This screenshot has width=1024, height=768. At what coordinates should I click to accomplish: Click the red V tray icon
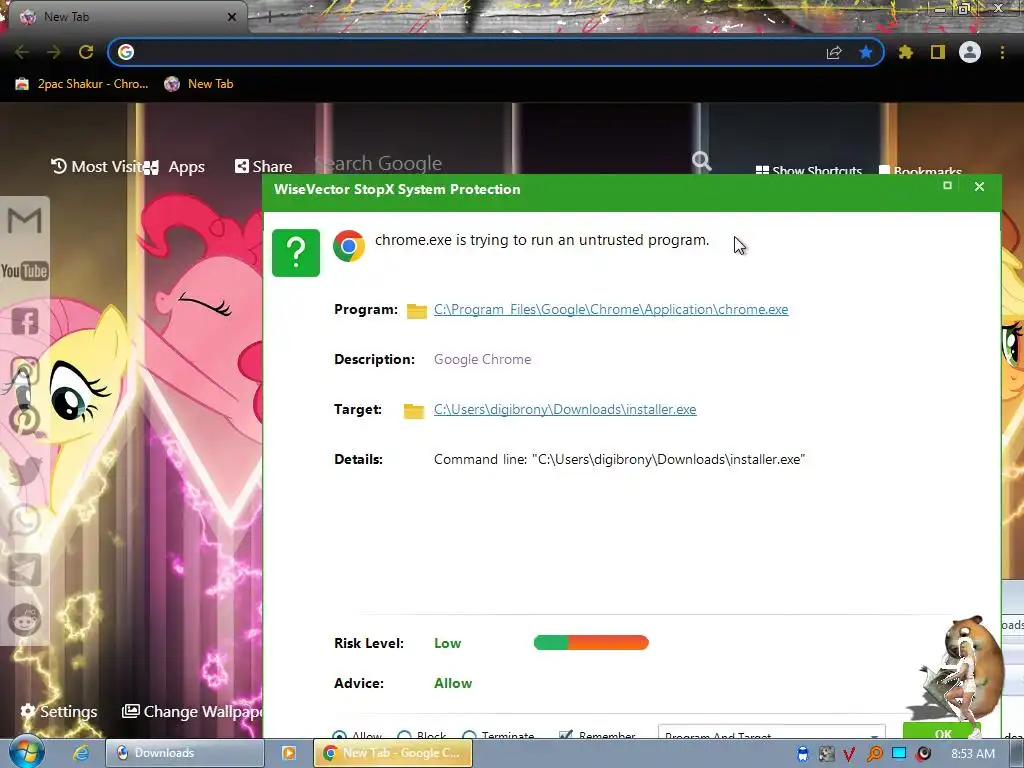coord(850,754)
